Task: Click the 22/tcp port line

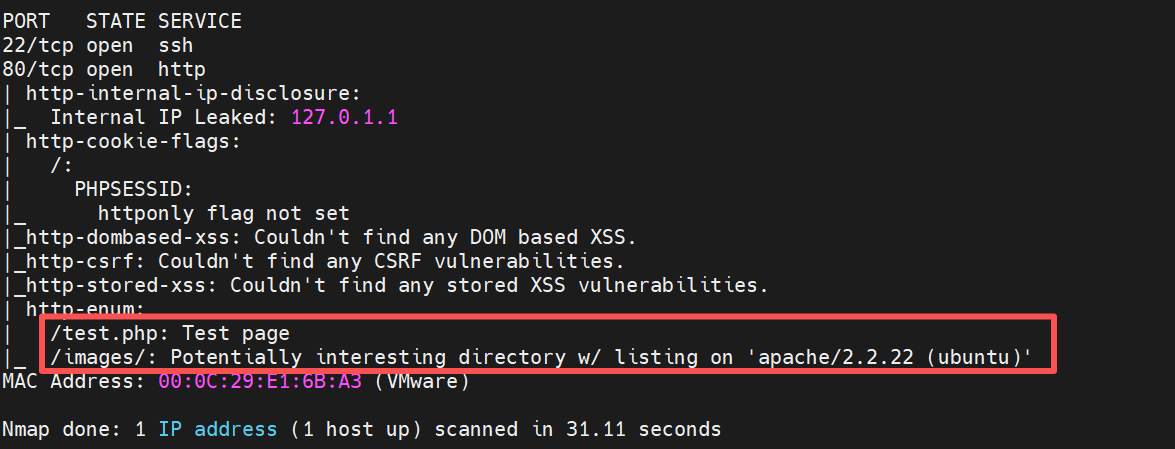Action: [38, 45]
